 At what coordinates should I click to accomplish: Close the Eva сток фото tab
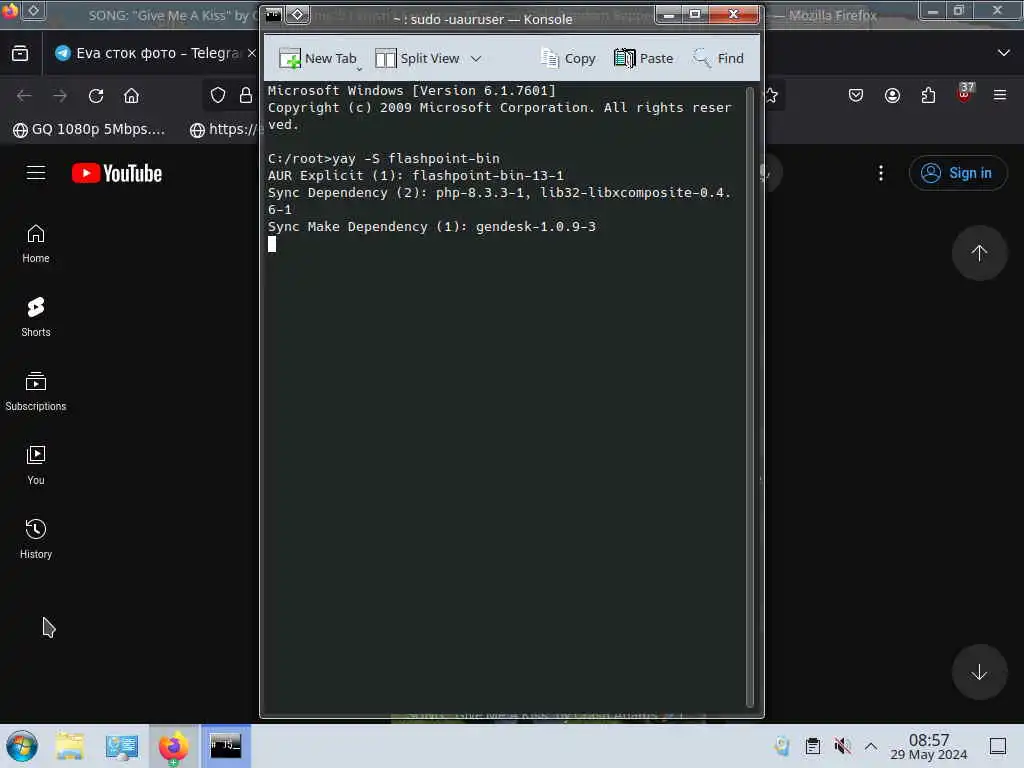pos(251,53)
